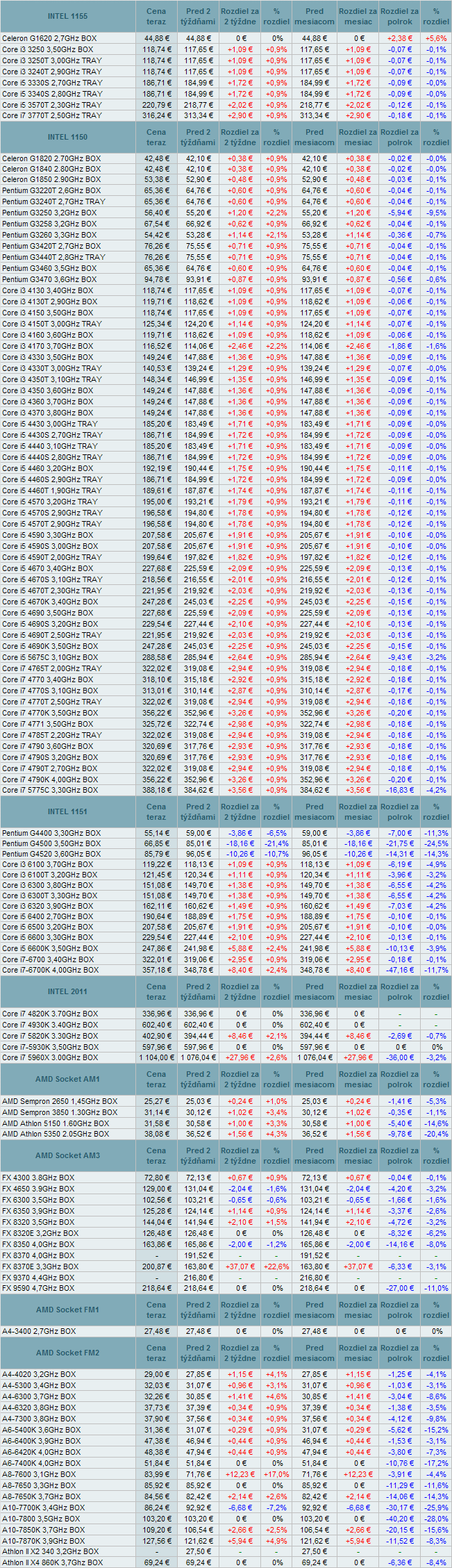Image resolution: width=452 pixels, height=1568 pixels.
Task: Select 'Core i5 3570T 2,30GHz TRAY' product name
Action: tap(52, 105)
